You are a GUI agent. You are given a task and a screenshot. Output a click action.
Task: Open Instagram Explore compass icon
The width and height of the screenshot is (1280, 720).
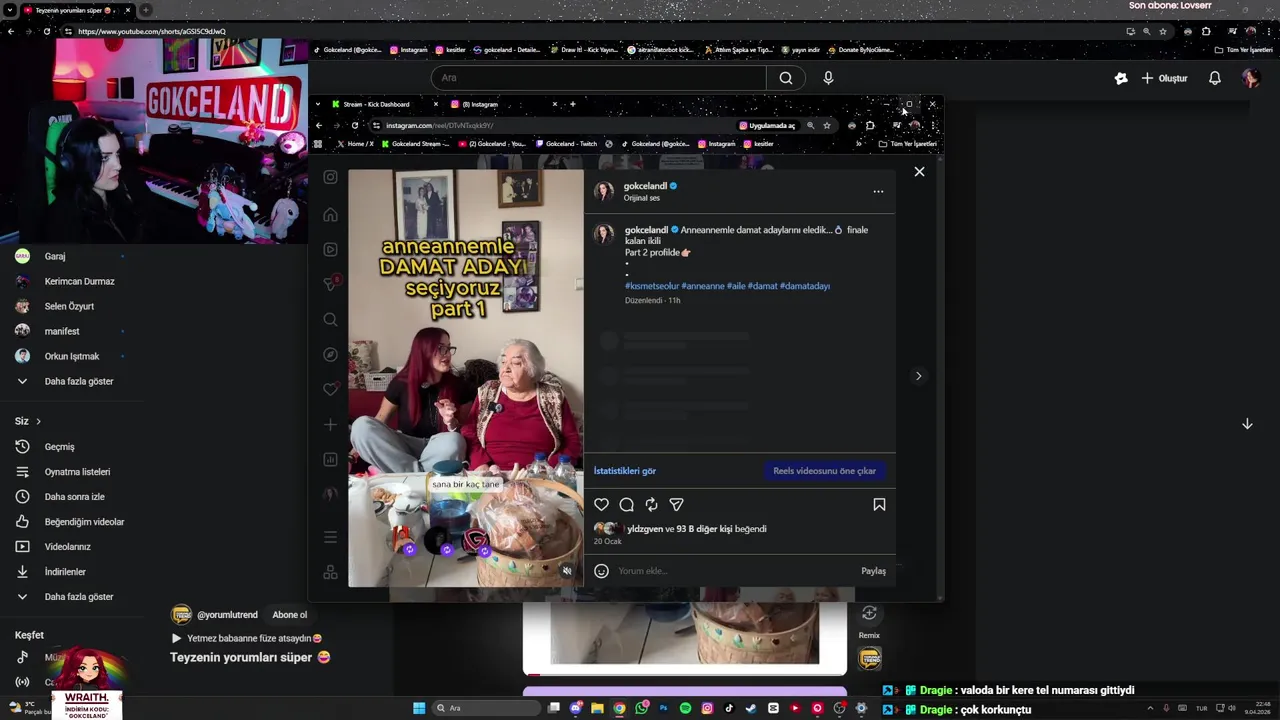[330, 355]
